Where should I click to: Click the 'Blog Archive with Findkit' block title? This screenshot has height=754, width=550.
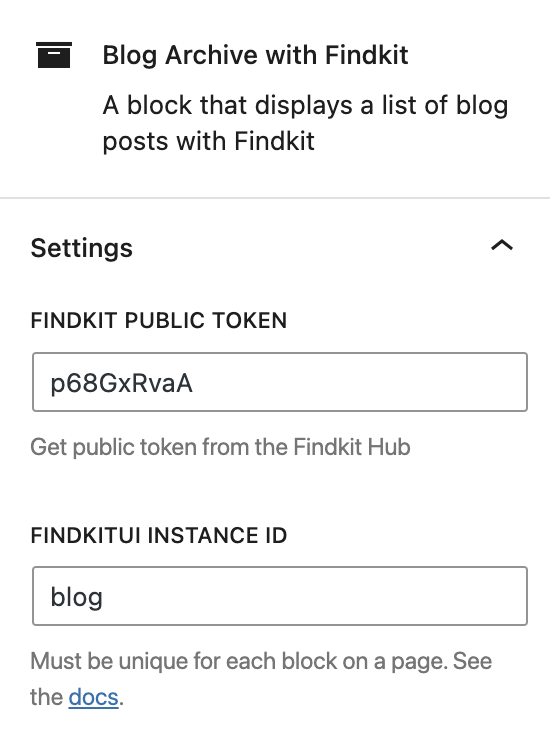[x=255, y=55]
